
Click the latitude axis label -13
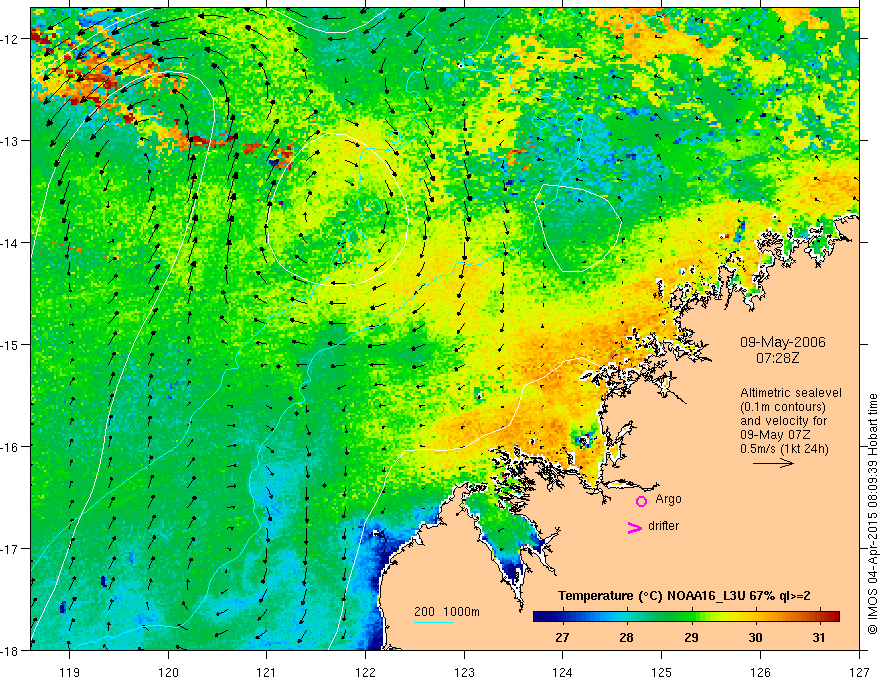coord(10,140)
